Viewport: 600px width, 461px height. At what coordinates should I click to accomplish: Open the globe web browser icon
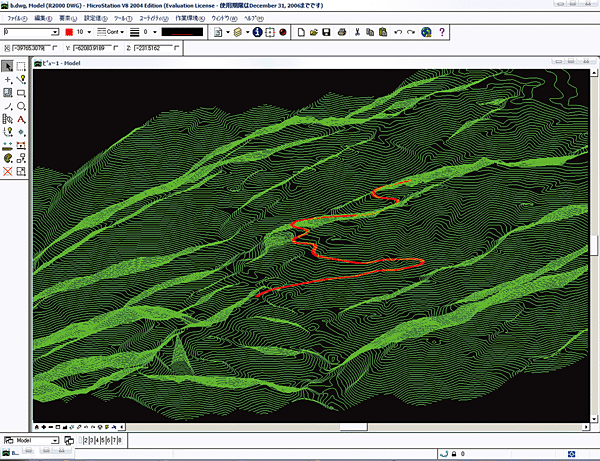click(426, 32)
